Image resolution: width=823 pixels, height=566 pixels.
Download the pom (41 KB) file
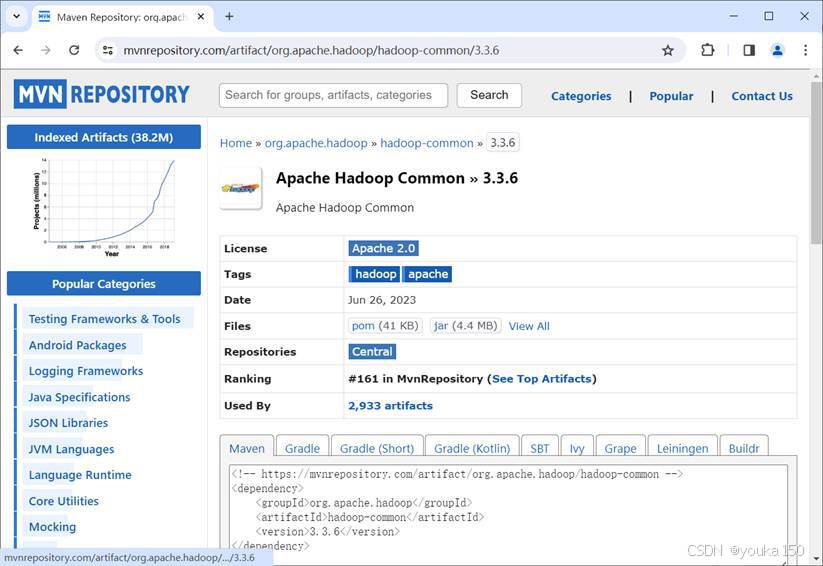(385, 326)
